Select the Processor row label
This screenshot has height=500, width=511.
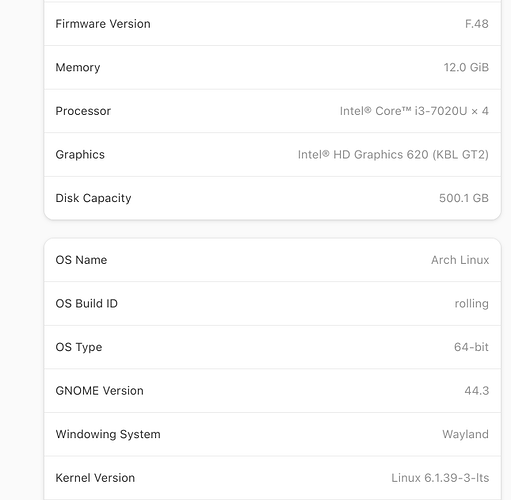83,111
